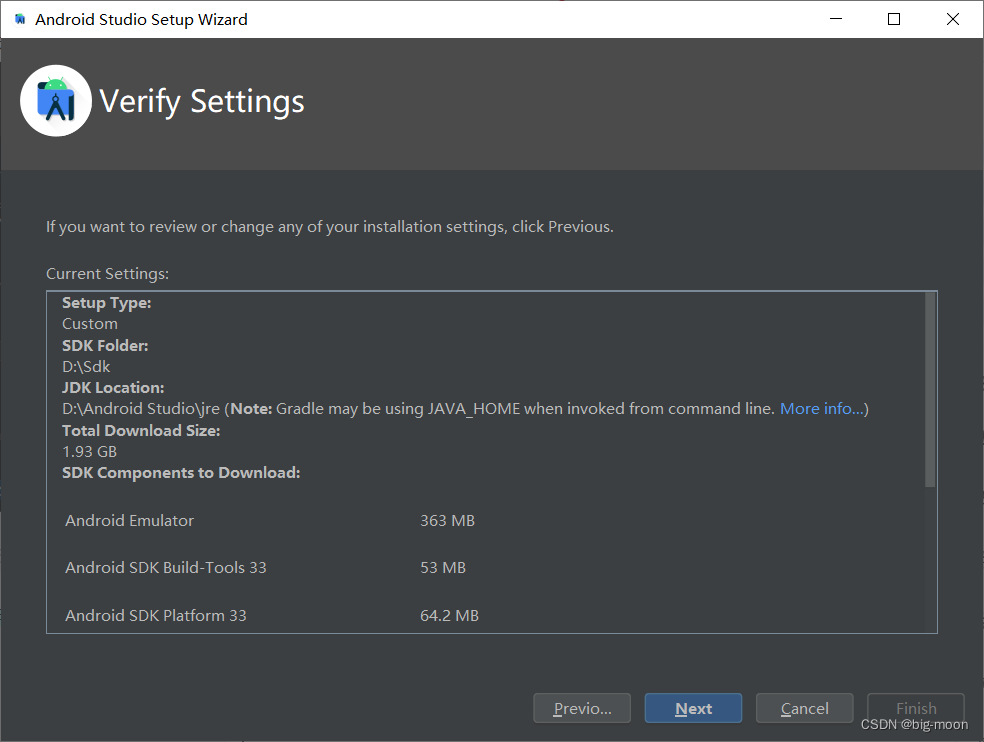
Task: Click the D:\Sdk folder path
Action: click(86, 367)
